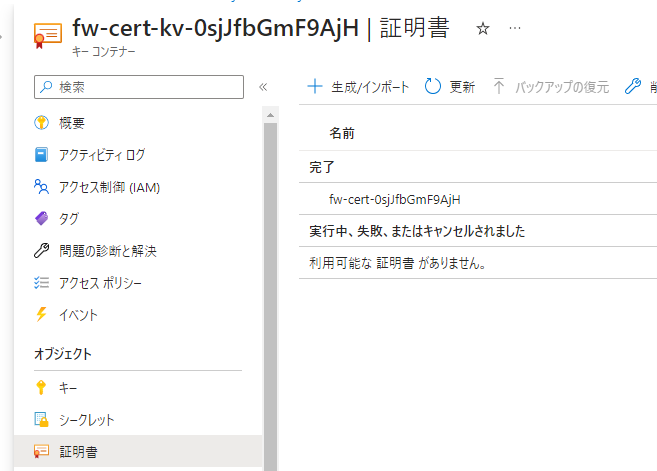Screen dimensions: 657x471
Task: Click the イベント lightning icon
Action: click(x=41, y=314)
